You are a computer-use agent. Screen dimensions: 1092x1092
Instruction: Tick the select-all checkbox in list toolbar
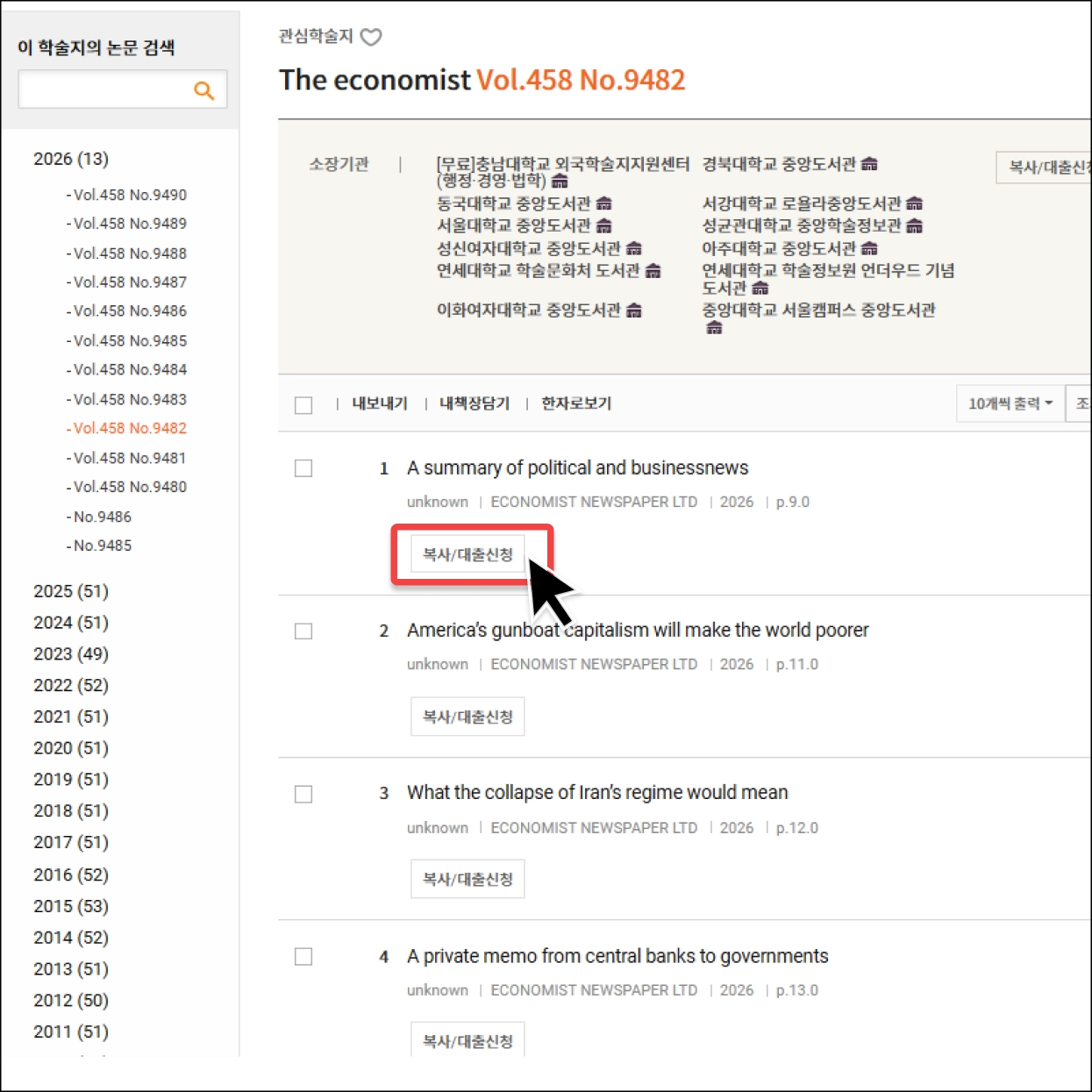pyautogui.click(x=303, y=405)
